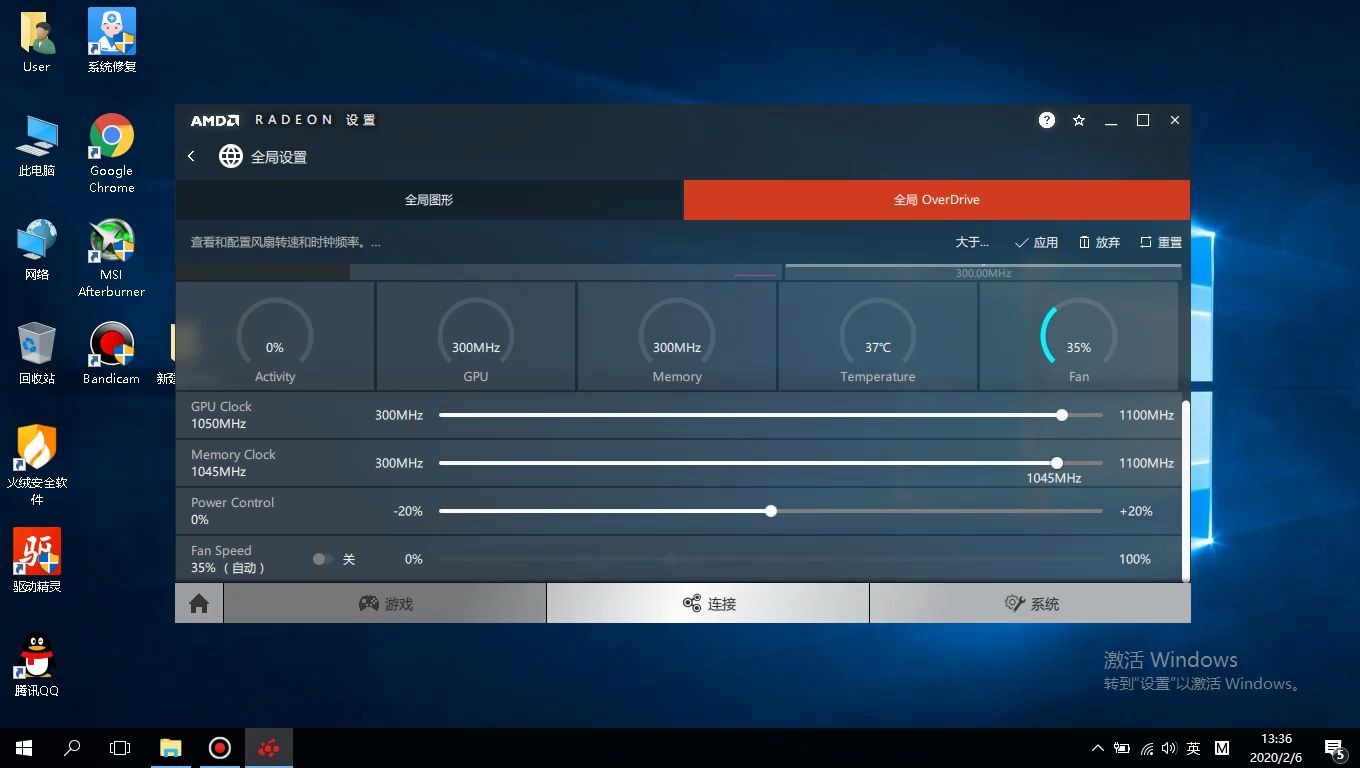1360x768 pixels.
Task: Open File Explorer from the taskbar
Action: [x=171, y=748]
